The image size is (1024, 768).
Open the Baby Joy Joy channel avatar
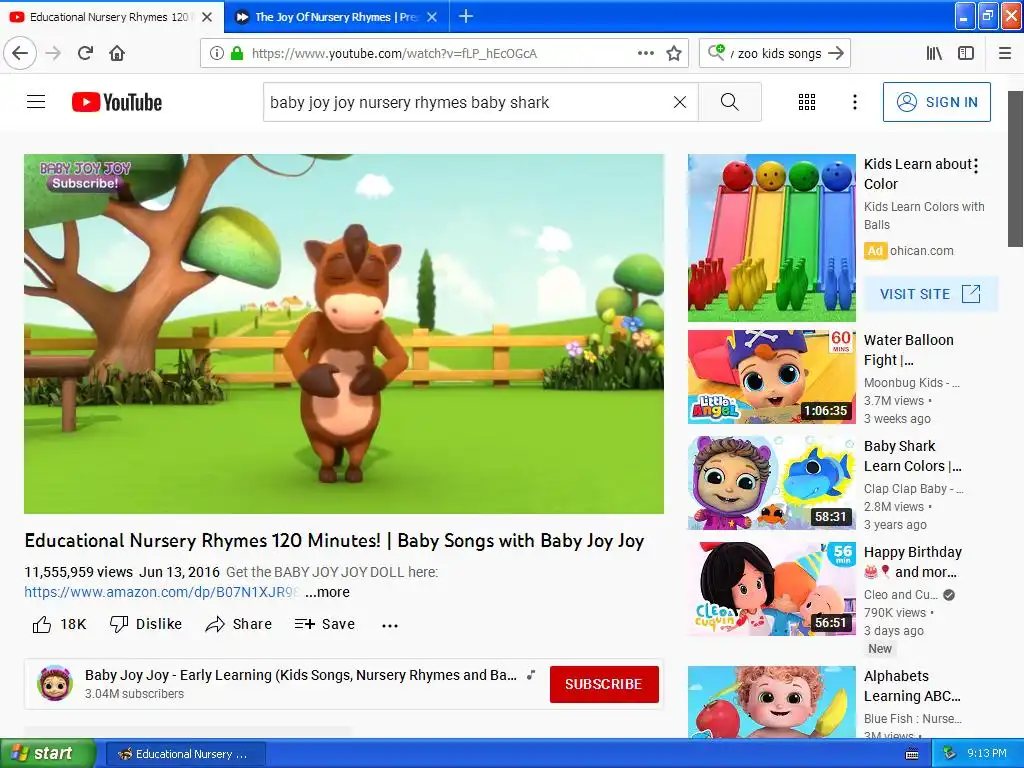55,684
